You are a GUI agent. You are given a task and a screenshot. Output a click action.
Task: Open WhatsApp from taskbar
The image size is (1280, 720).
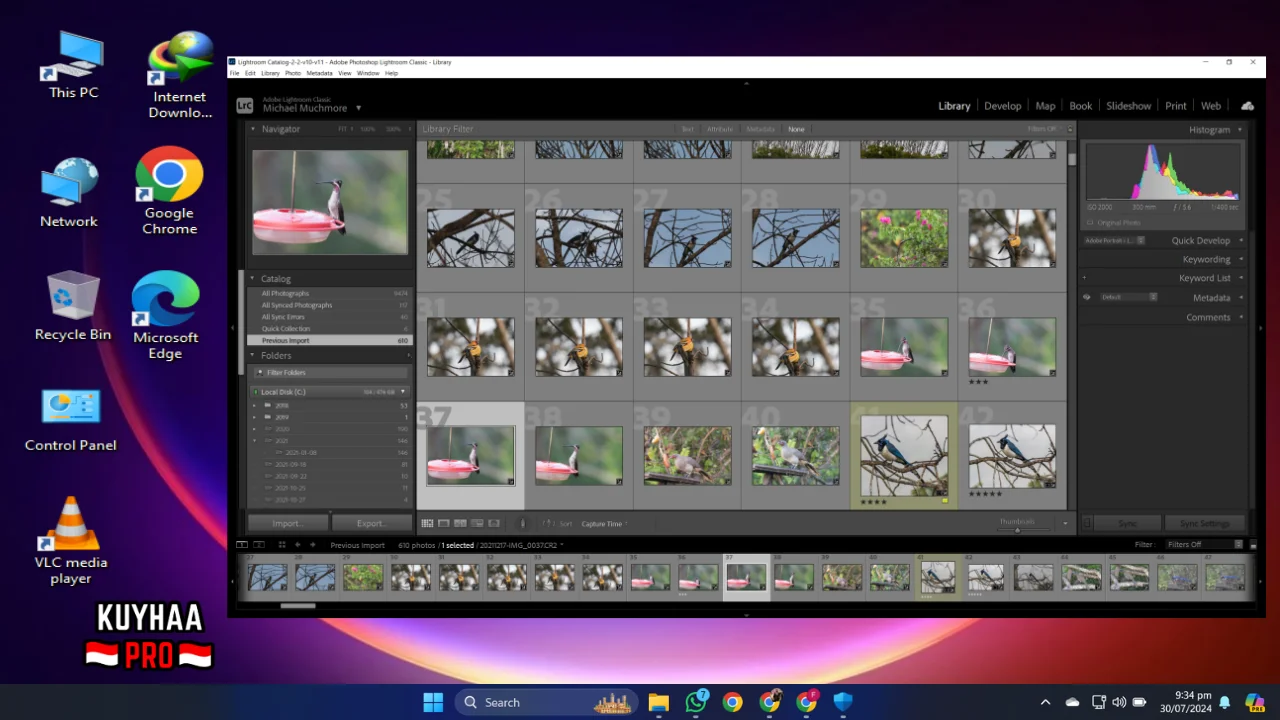click(x=696, y=702)
